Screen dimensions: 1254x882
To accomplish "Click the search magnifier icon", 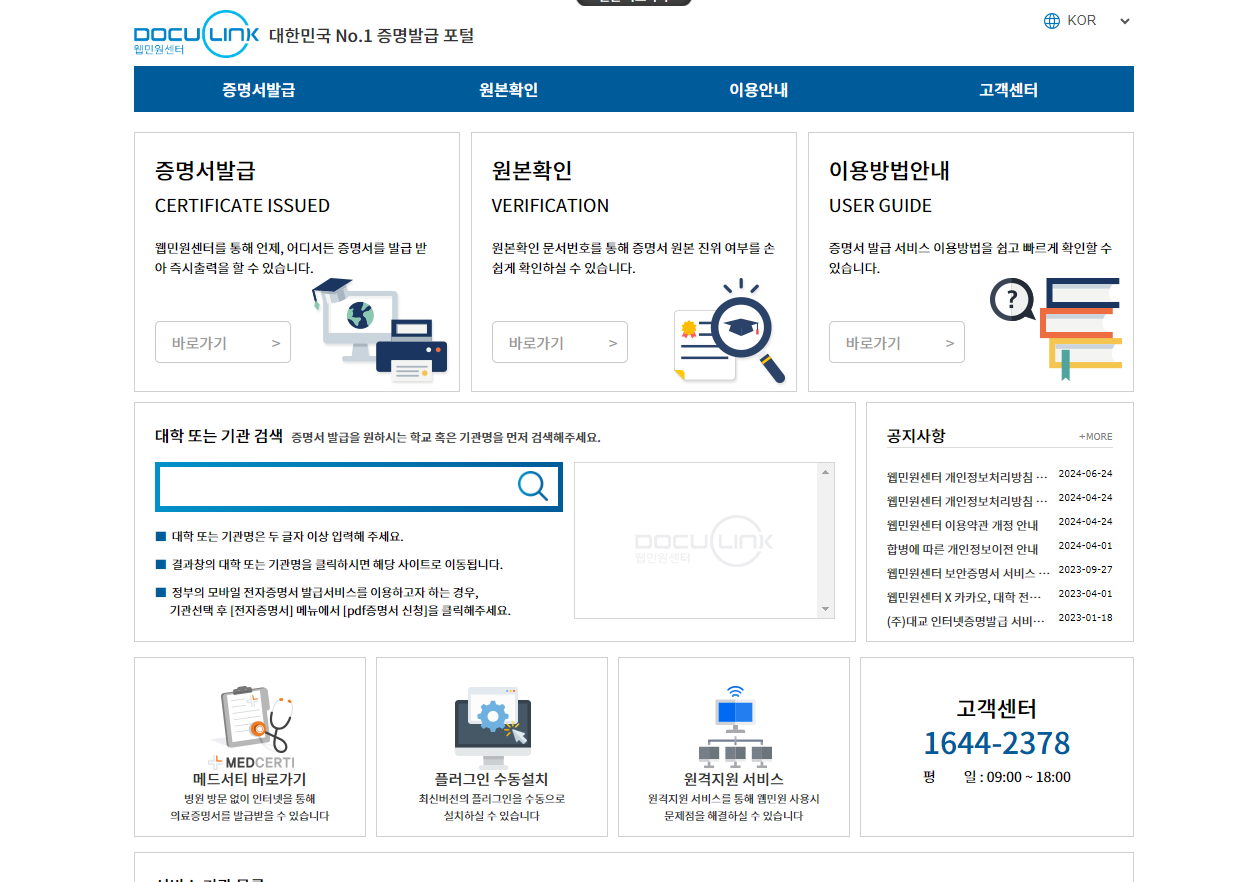I will [x=531, y=486].
